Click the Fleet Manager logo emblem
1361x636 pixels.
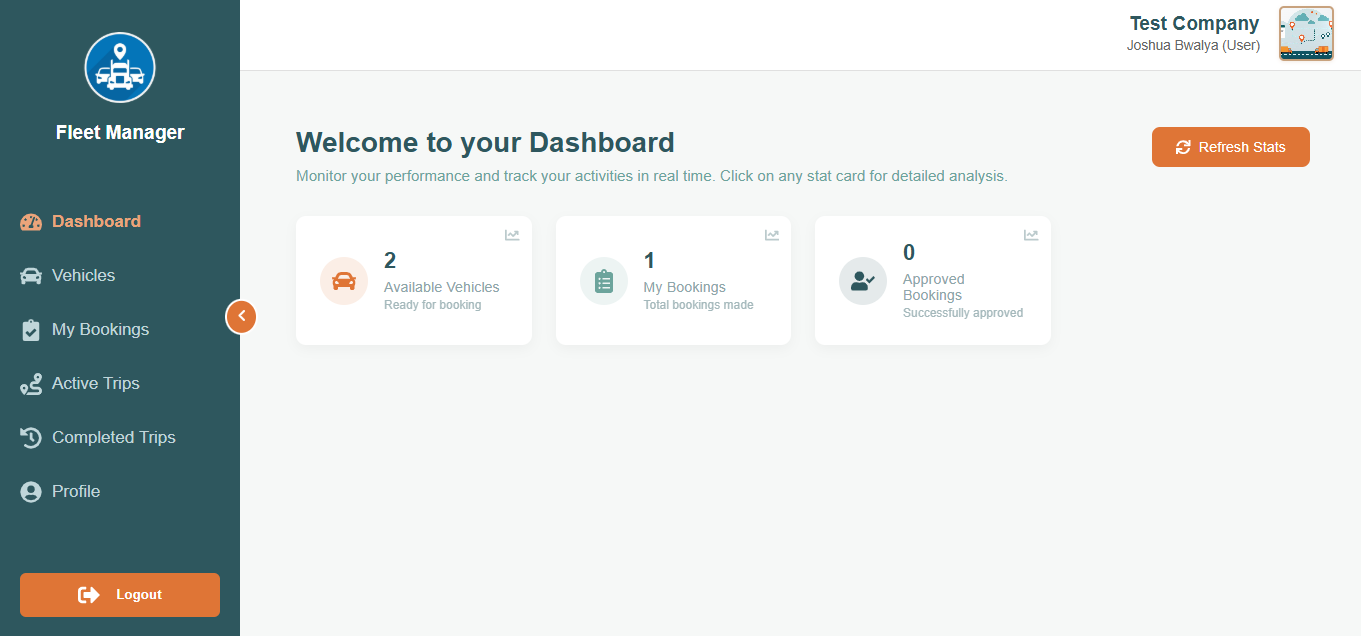pyautogui.click(x=119, y=67)
